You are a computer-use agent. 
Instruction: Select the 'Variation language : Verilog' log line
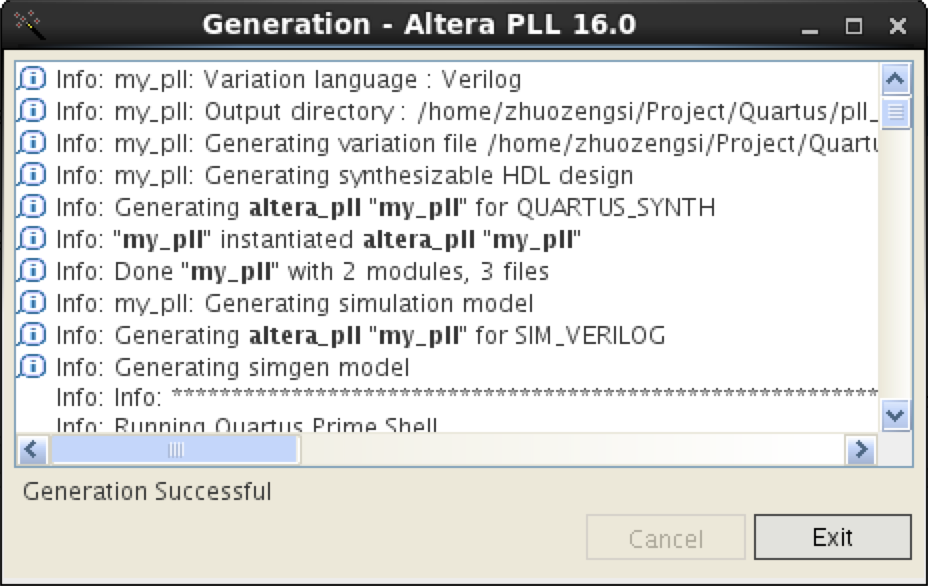coord(289,80)
